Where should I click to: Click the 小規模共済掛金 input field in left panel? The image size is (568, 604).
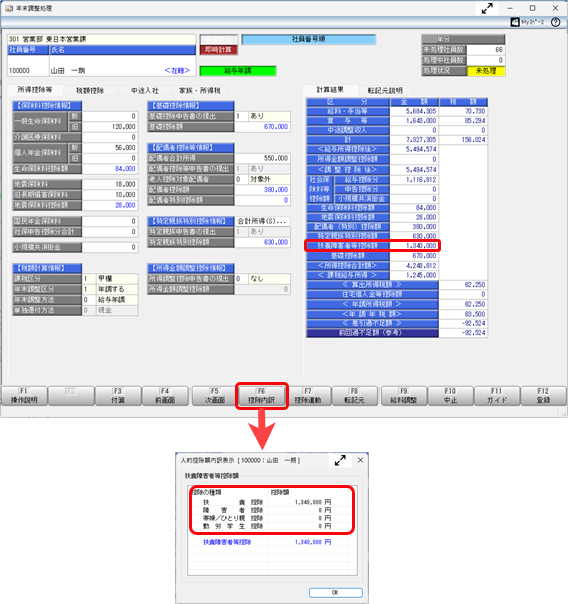click(x=109, y=247)
